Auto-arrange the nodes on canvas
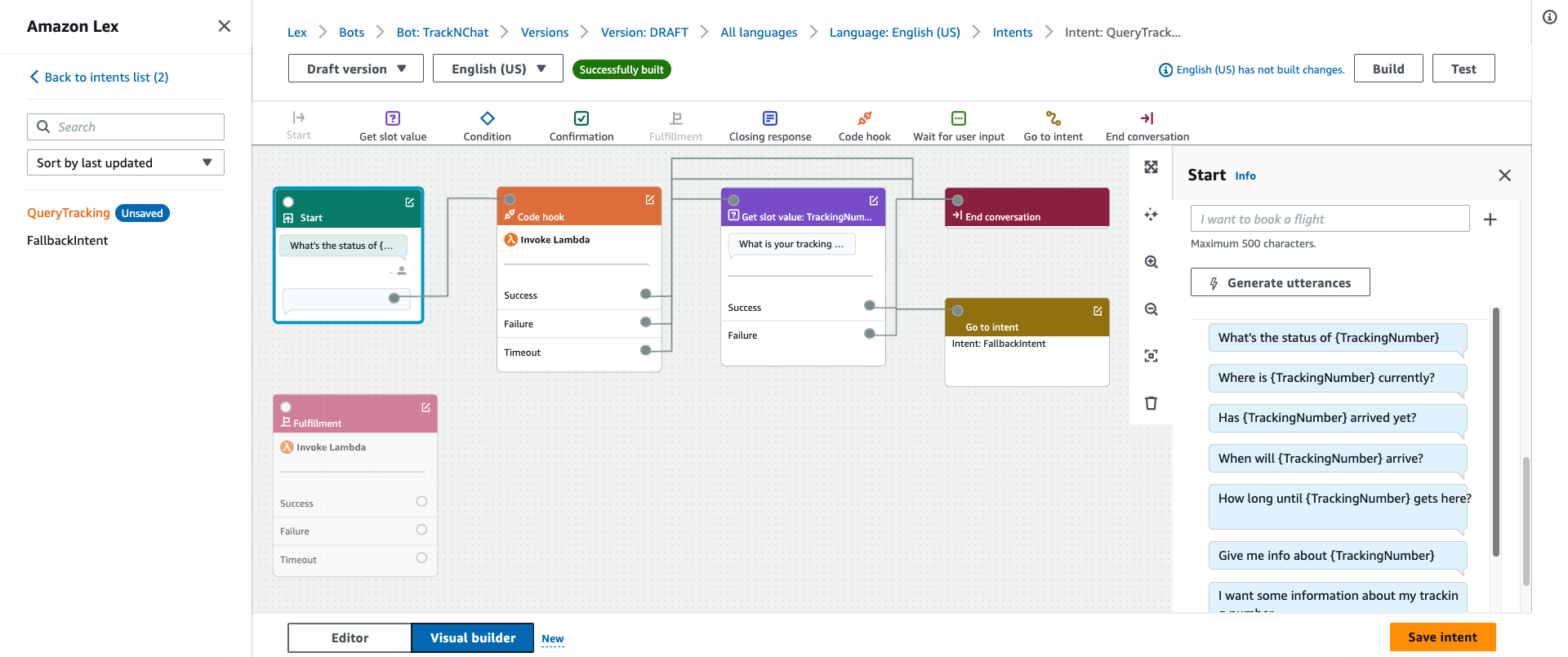The image size is (1568, 657). tap(1151, 215)
